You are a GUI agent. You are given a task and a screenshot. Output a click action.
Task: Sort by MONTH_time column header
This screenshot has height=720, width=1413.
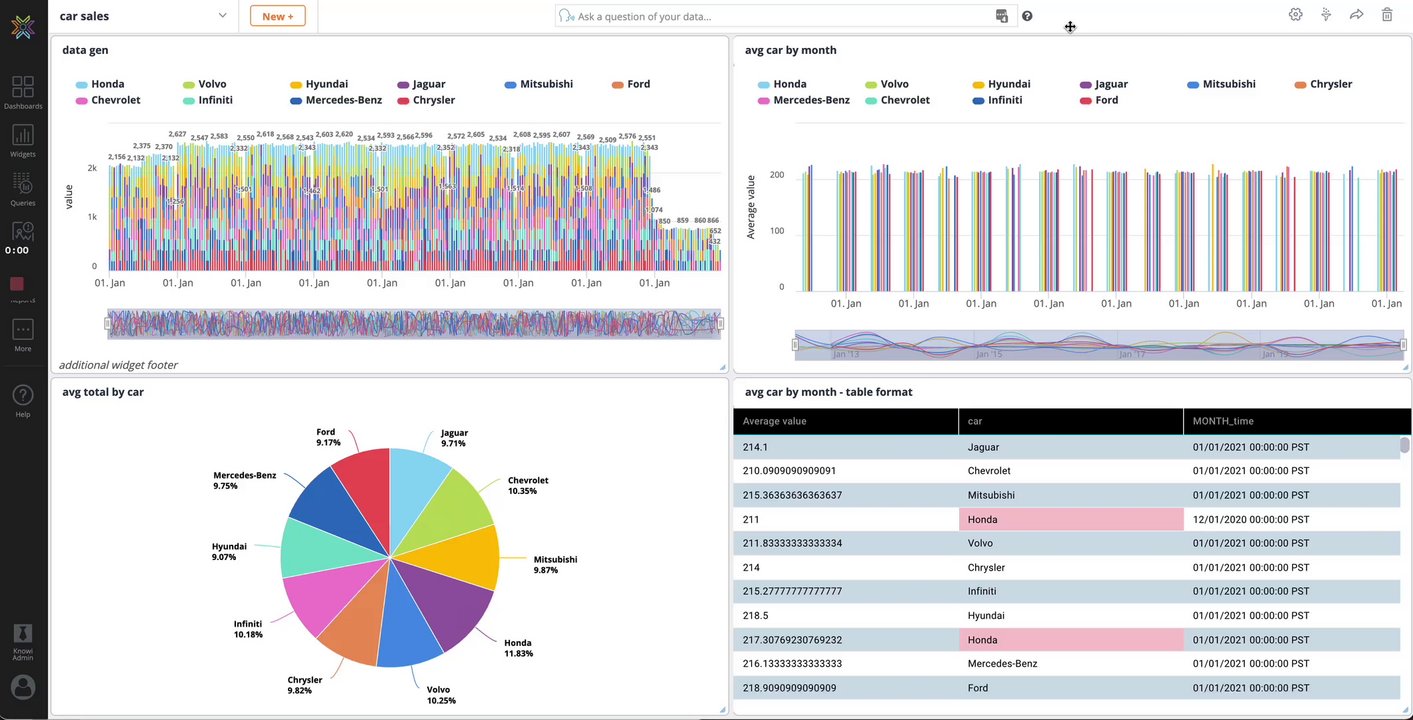(1295, 421)
